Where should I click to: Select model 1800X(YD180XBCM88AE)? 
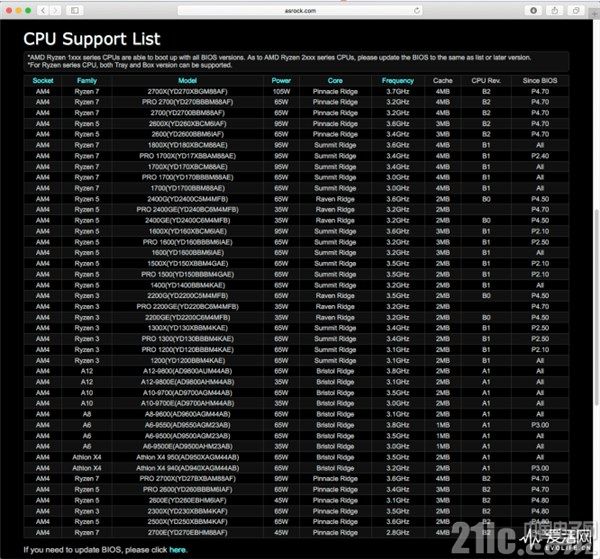coord(188,145)
